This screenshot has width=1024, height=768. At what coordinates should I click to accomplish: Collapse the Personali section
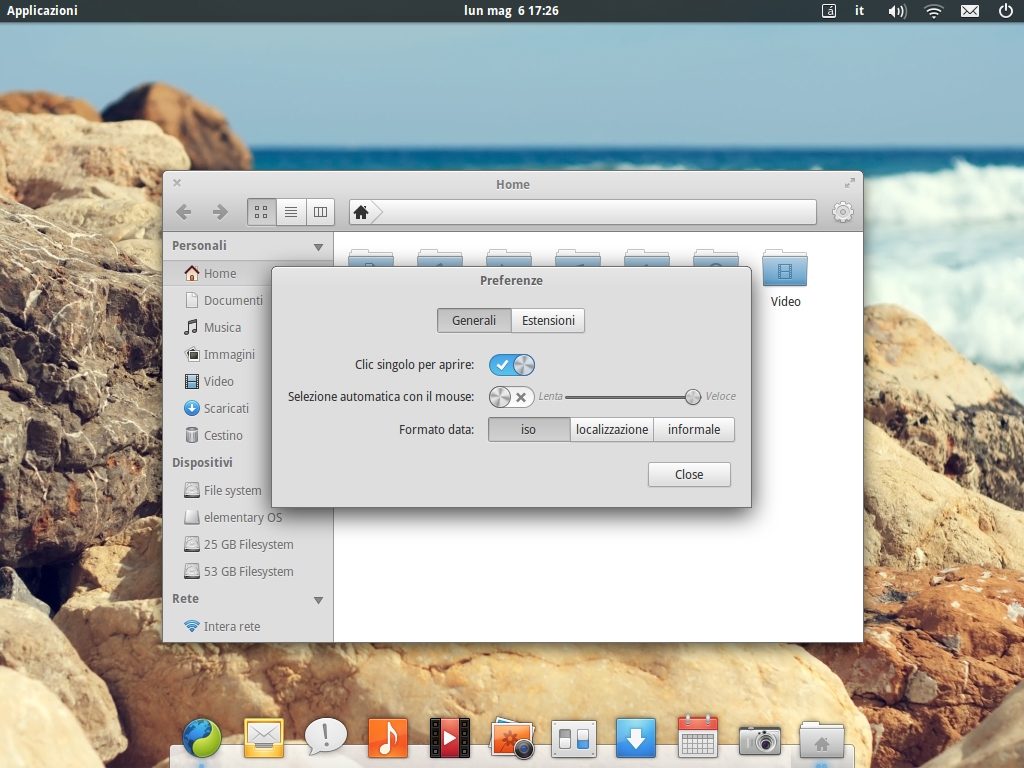tap(318, 247)
